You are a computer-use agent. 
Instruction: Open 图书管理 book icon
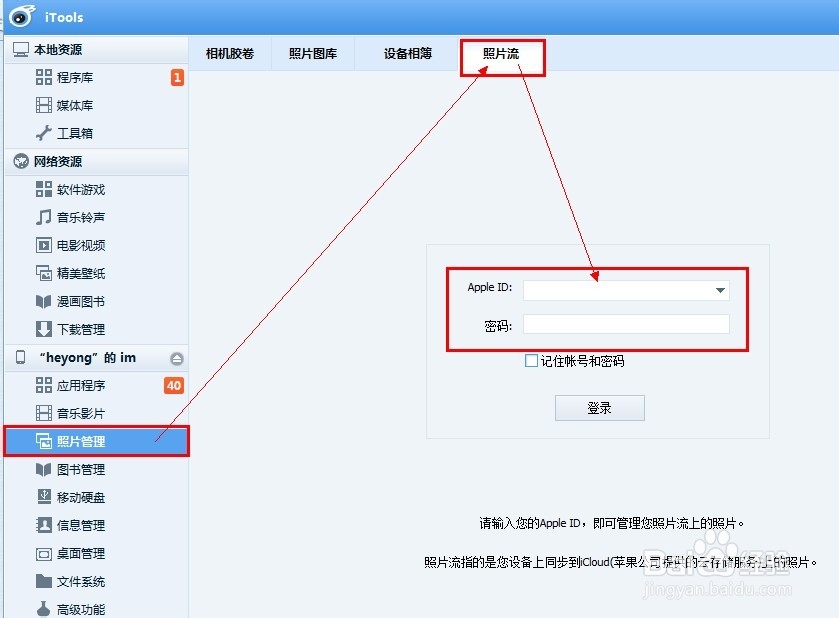click(43, 469)
